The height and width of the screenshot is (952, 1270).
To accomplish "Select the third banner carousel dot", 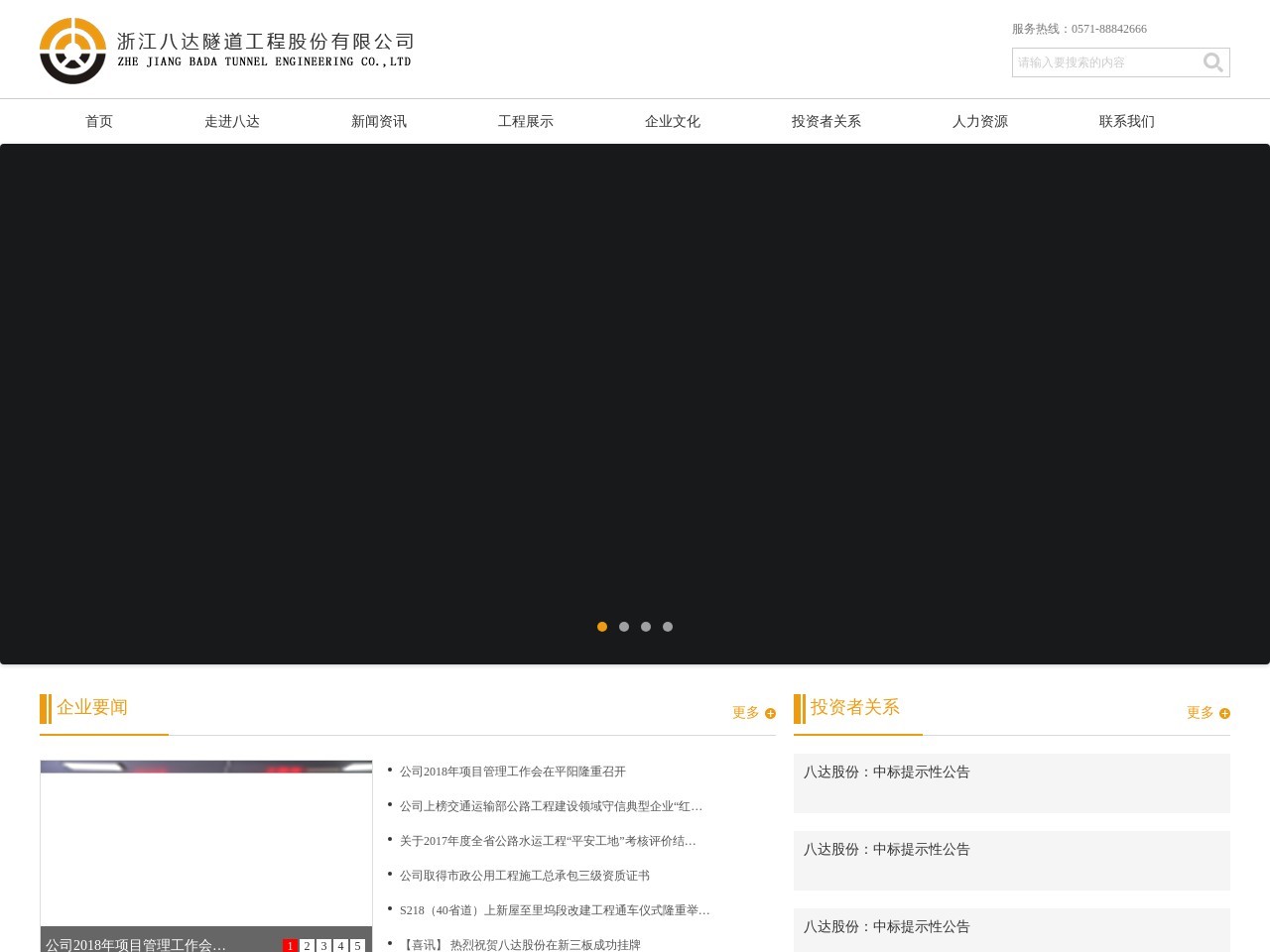I will tap(646, 627).
